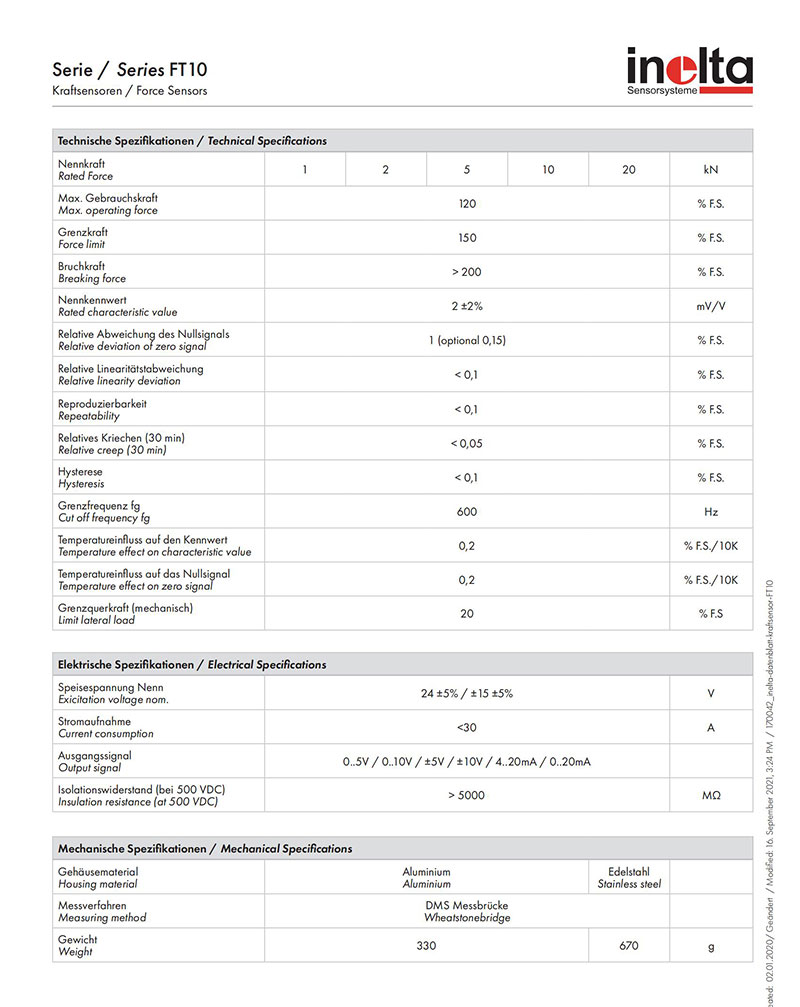
Task: Click the 'Grenzkraft Force limit' label
Action: (83, 238)
